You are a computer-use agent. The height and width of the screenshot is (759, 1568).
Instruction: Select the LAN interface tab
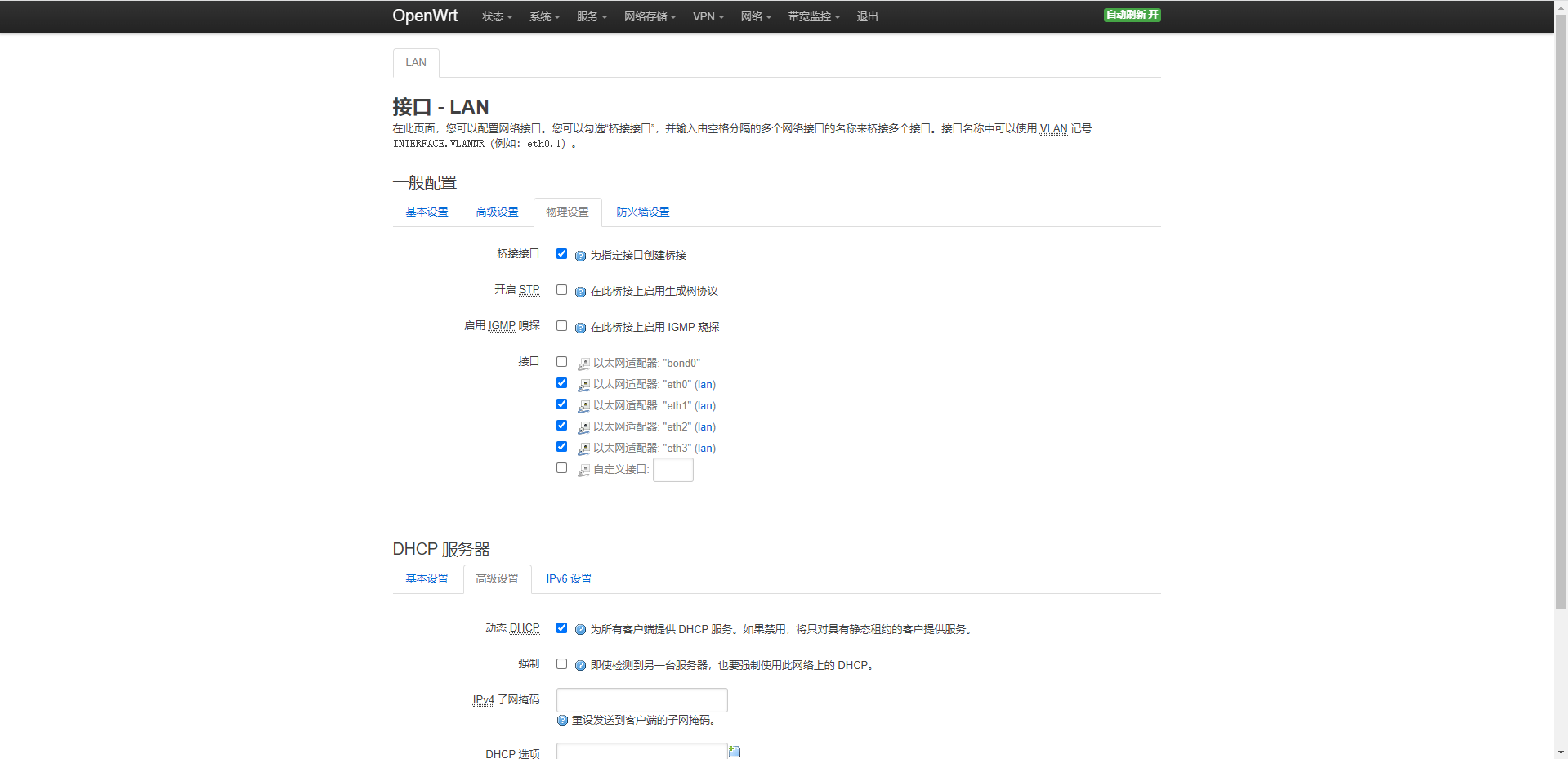[416, 63]
